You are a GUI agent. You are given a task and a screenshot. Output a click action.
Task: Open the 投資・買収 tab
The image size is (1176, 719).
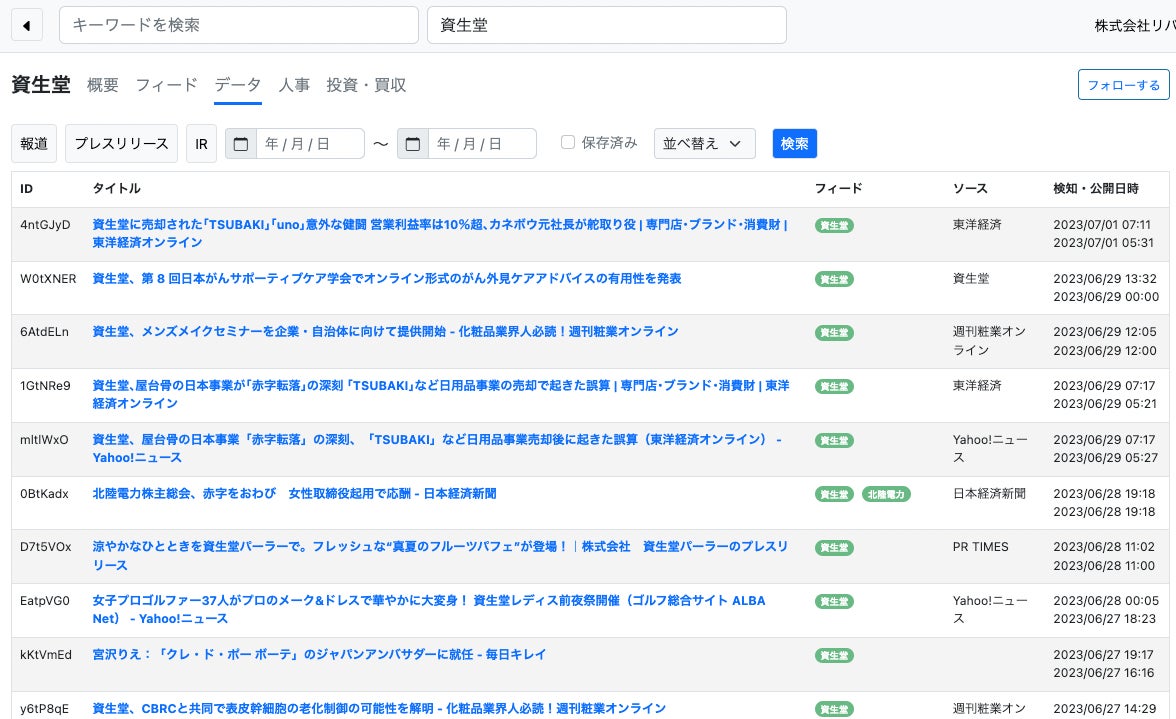(x=366, y=85)
